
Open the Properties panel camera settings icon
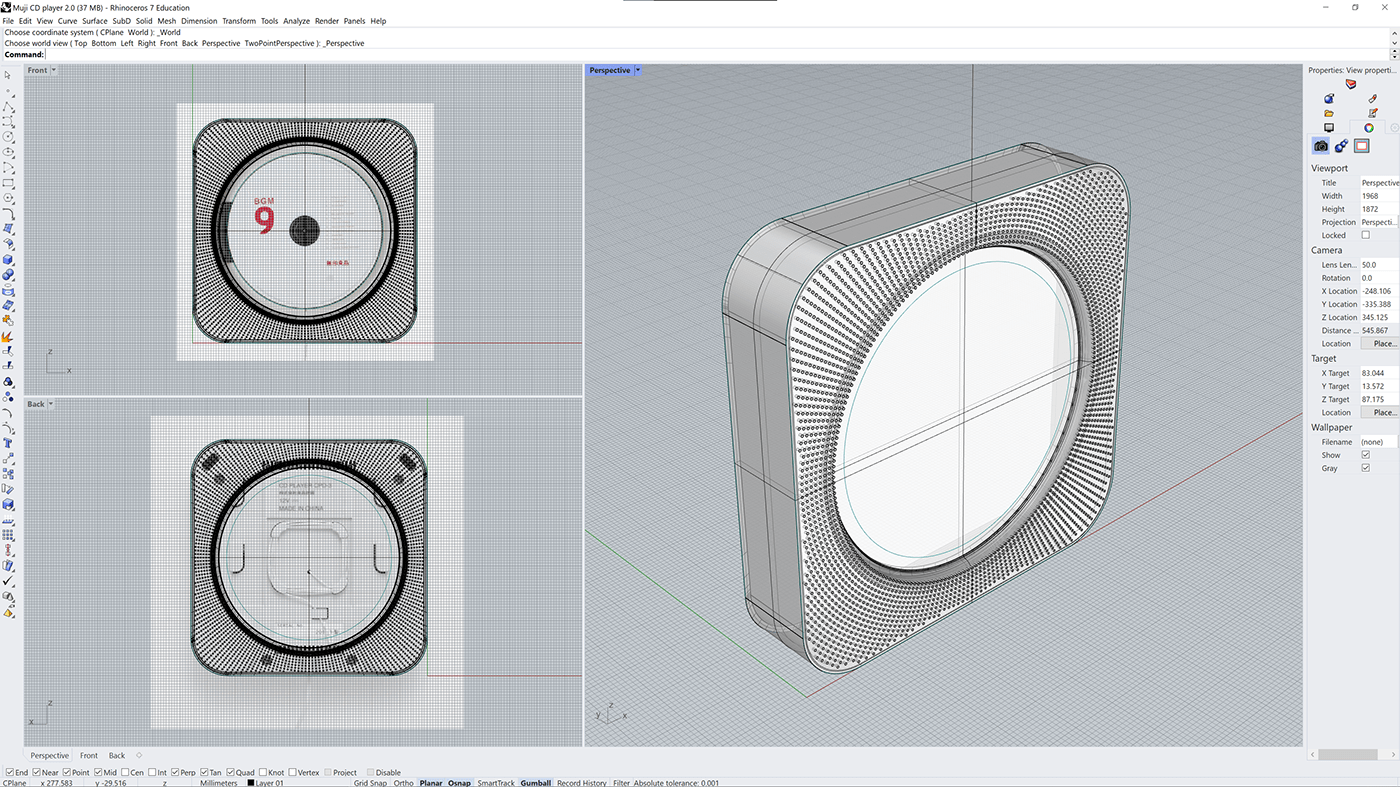pos(1320,145)
